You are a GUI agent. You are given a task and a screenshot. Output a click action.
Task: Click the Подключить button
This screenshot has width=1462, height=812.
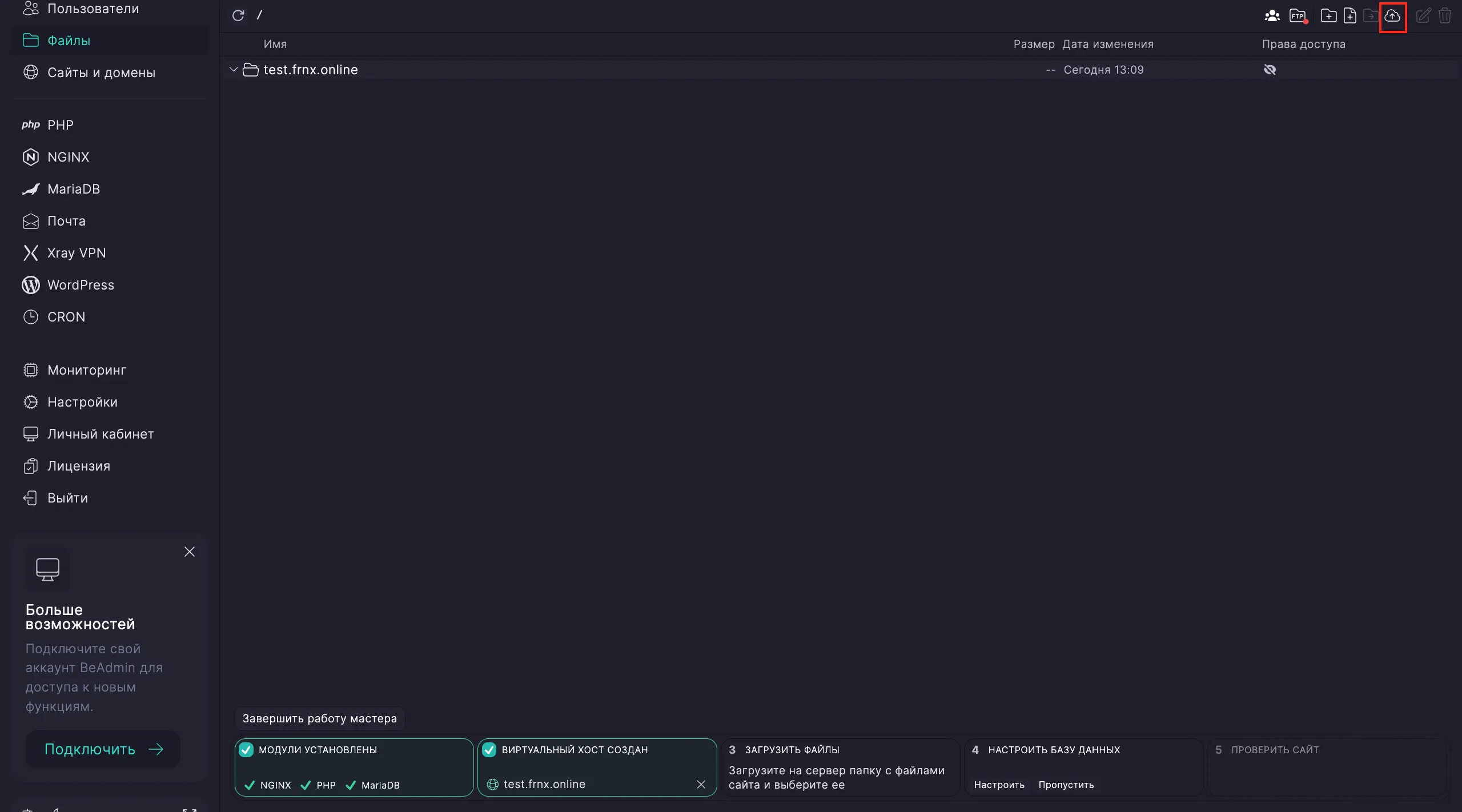(103, 749)
